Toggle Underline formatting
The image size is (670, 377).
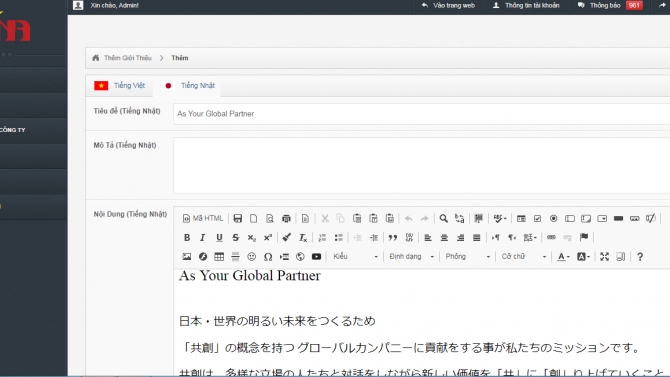pyautogui.click(x=219, y=238)
